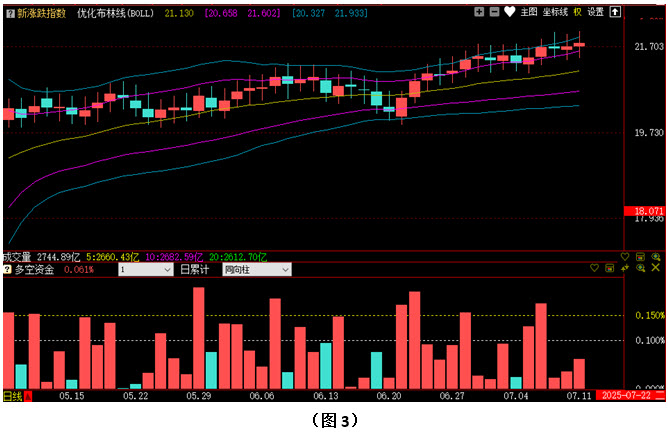668x444 pixels.
Task: Close the 多空资金 indicator panel
Action: [x=656, y=268]
